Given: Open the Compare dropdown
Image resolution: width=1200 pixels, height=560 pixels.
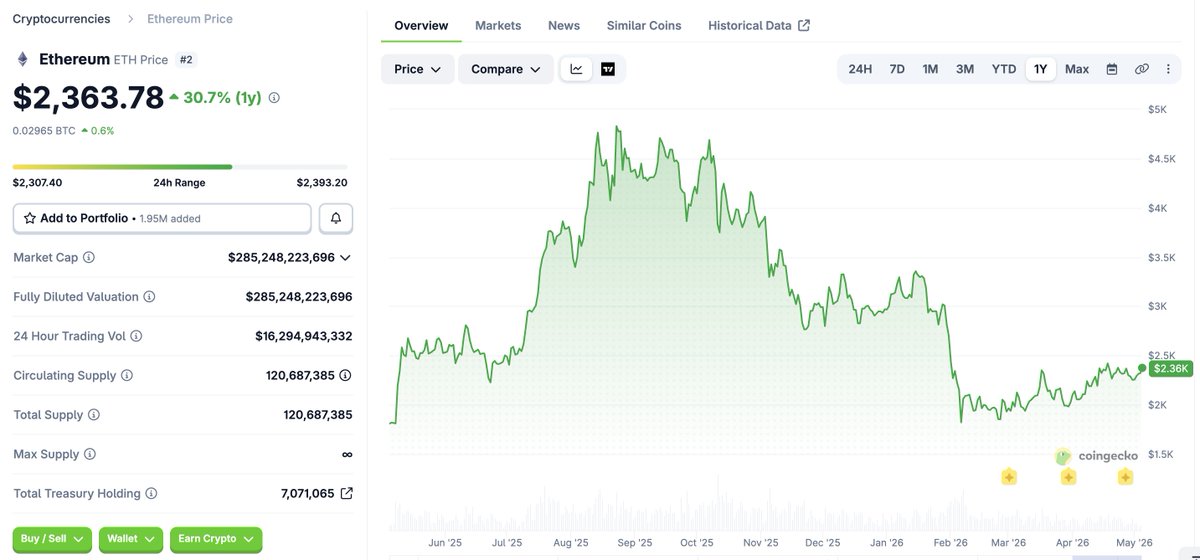Looking at the screenshot, I should (505, 69).
